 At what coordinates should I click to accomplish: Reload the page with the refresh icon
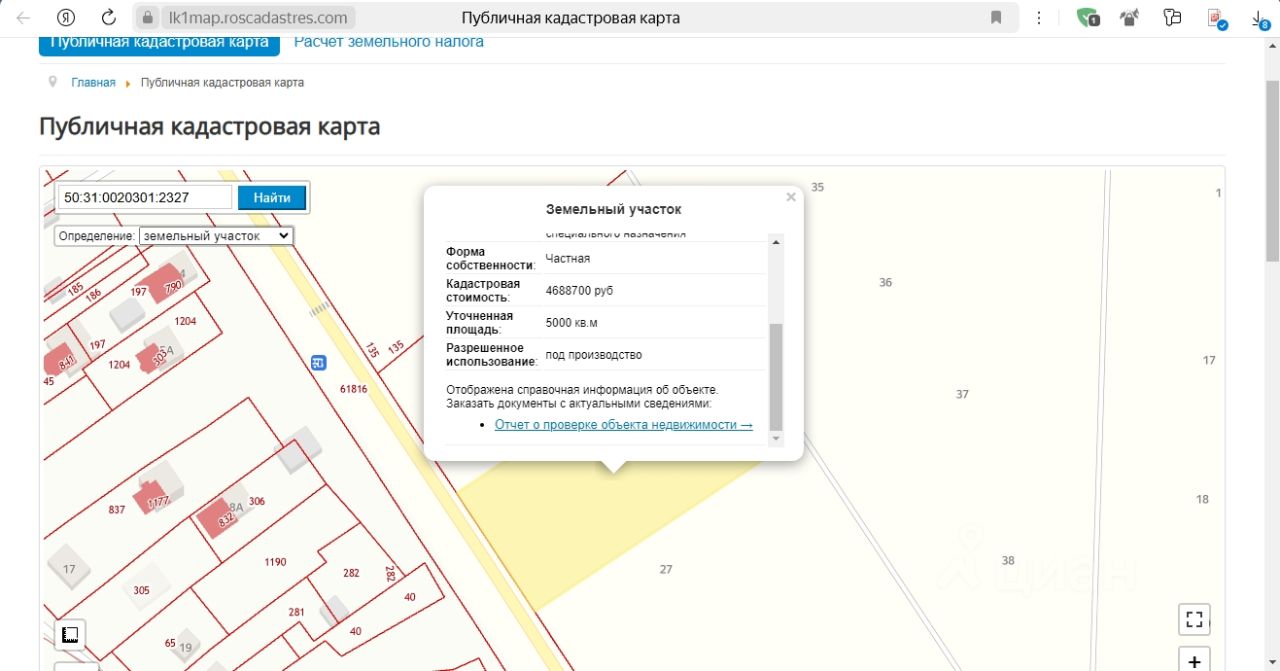click(x=109, y=18)
